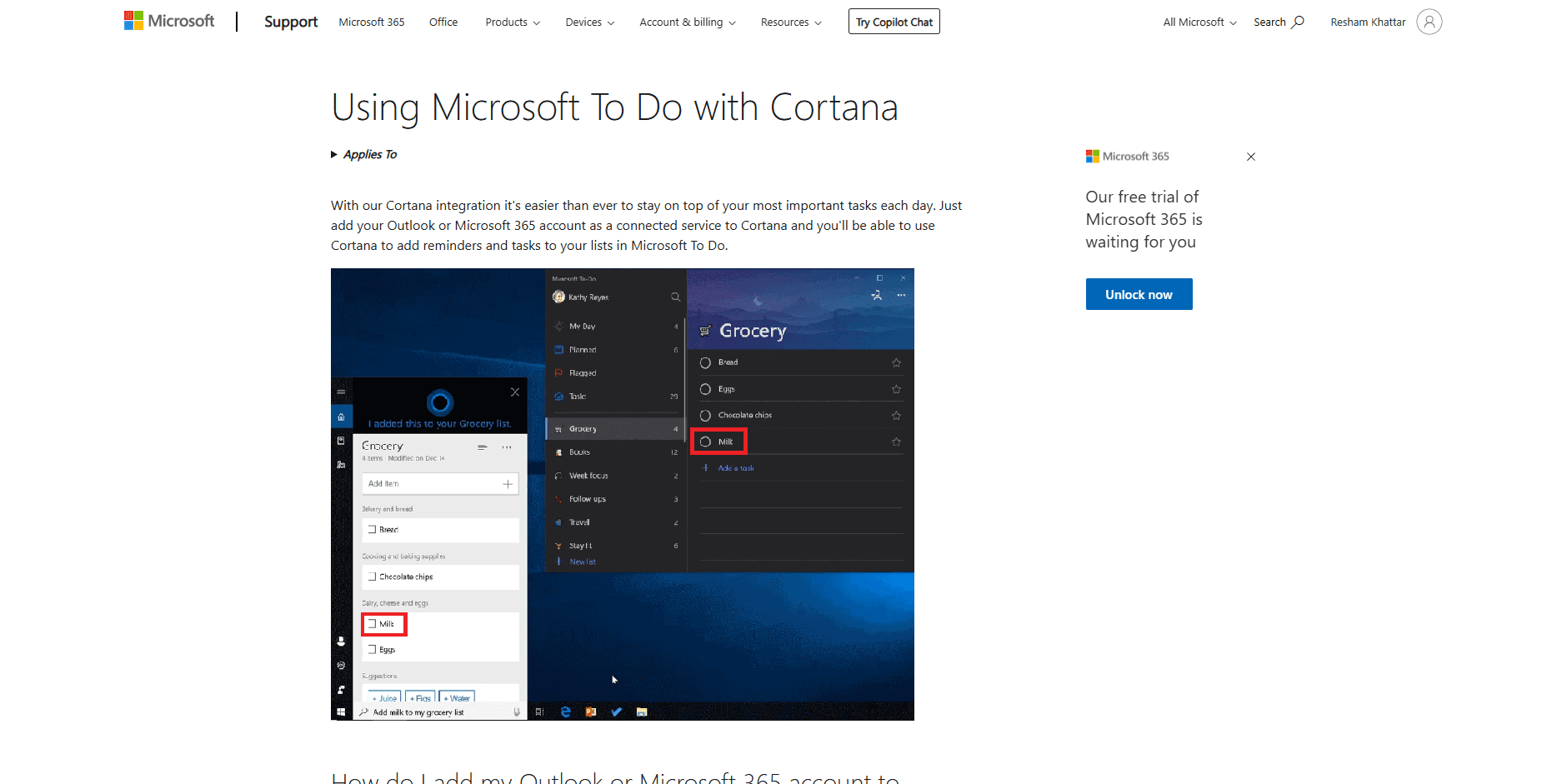Click the Unlock now button

[1139, 294]
